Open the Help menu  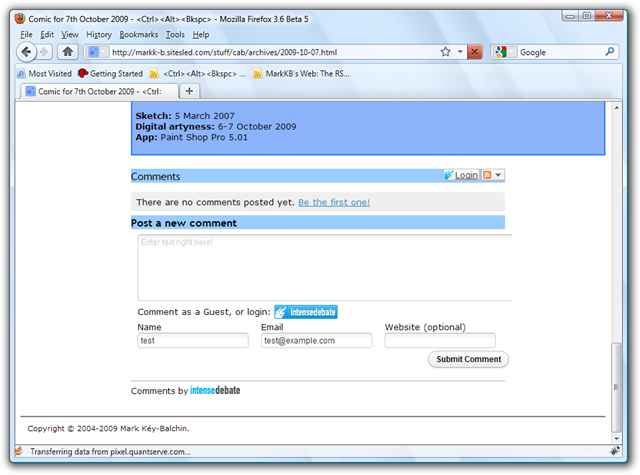(201, 35)
